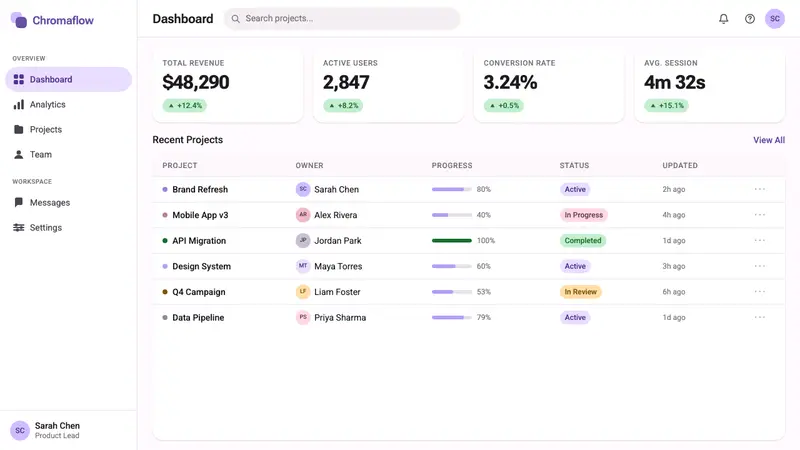Select the Active Users 2,847 card
Screen dimensions: 800x450
pos(388,85)
